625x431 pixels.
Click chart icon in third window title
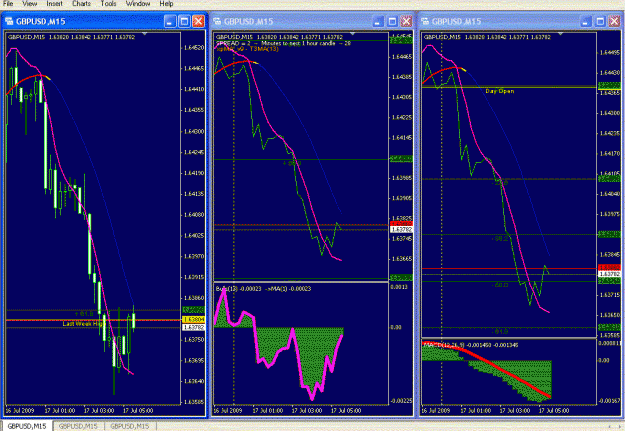[x=425, y=21]
